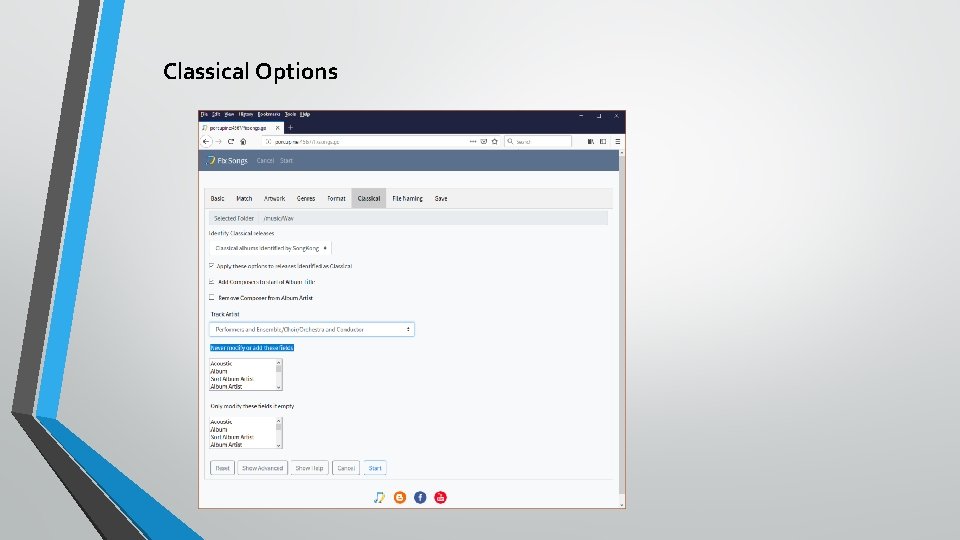Click the browser Back arrow
Screen dimensions: 960x540
coord(206,141)
